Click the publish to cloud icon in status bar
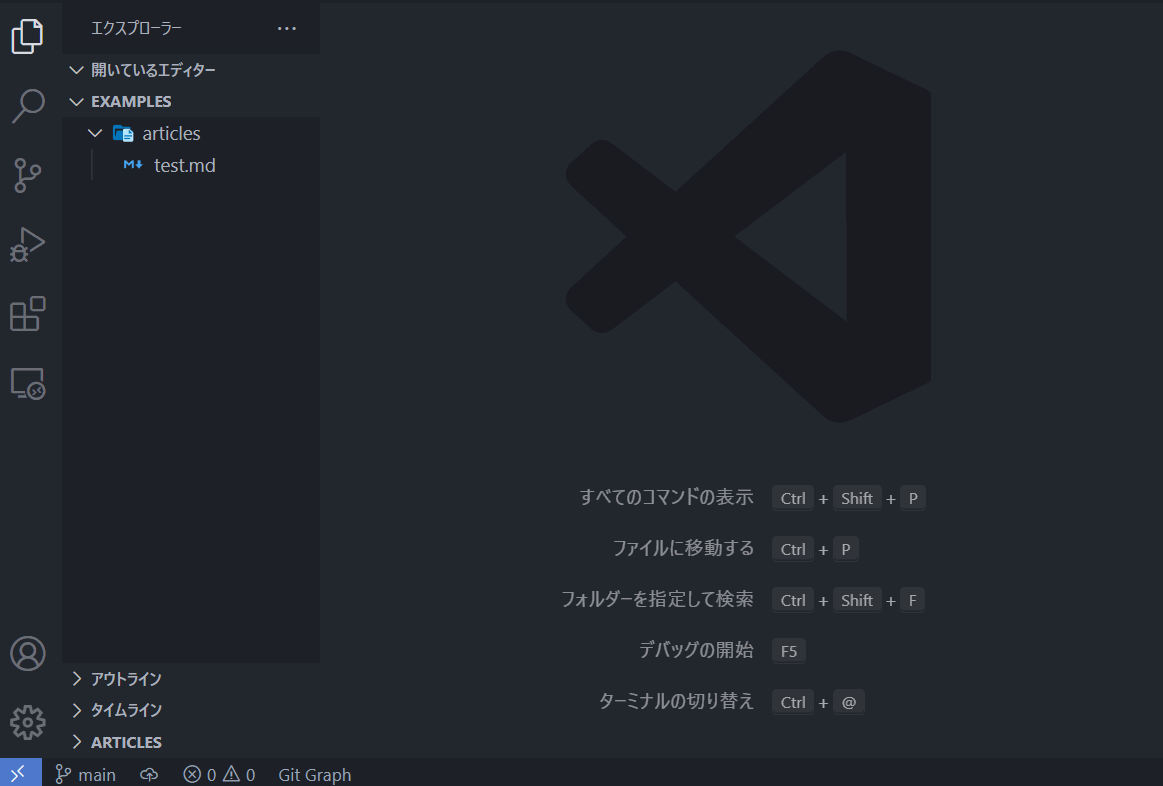The image size is (1163, 786). click(x=149, y=774)
